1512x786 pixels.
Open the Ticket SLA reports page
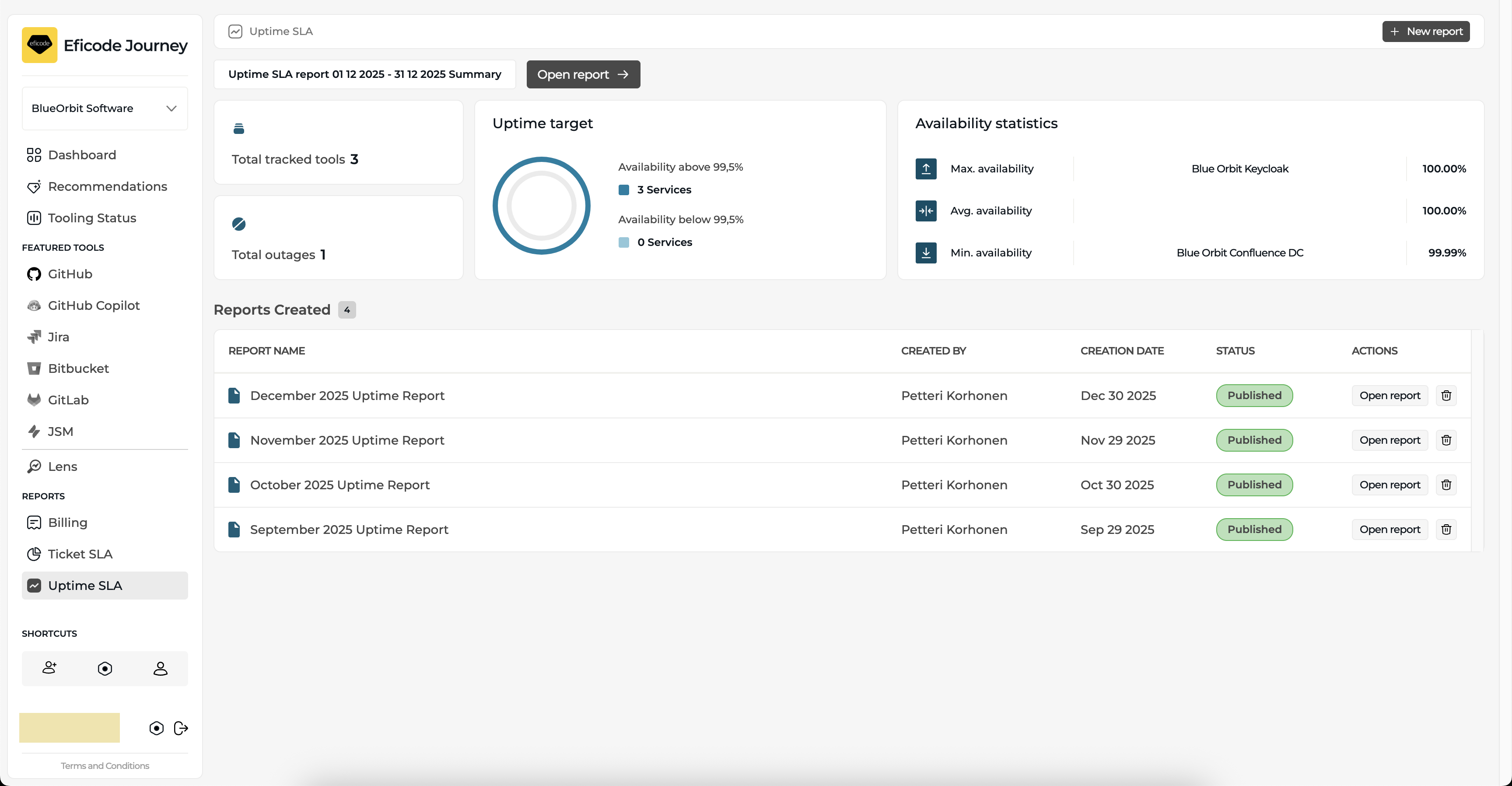[80, 554]
